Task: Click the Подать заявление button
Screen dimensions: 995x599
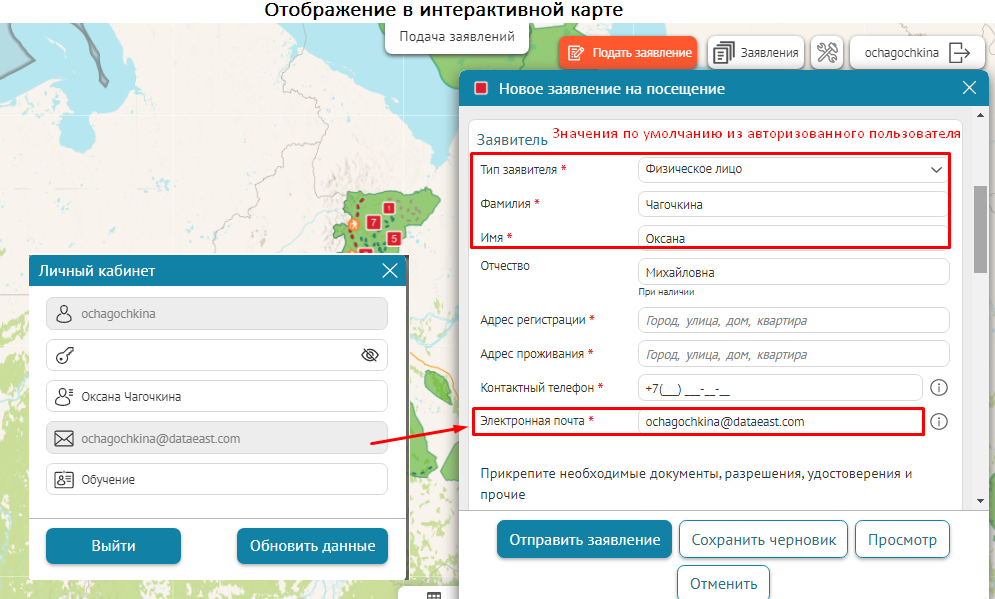Action: click(x=627, y=53)
